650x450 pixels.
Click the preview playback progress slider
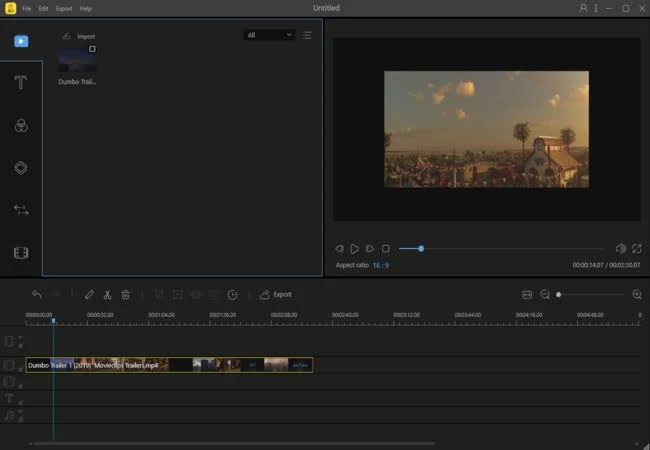click(x=501, y=249)
